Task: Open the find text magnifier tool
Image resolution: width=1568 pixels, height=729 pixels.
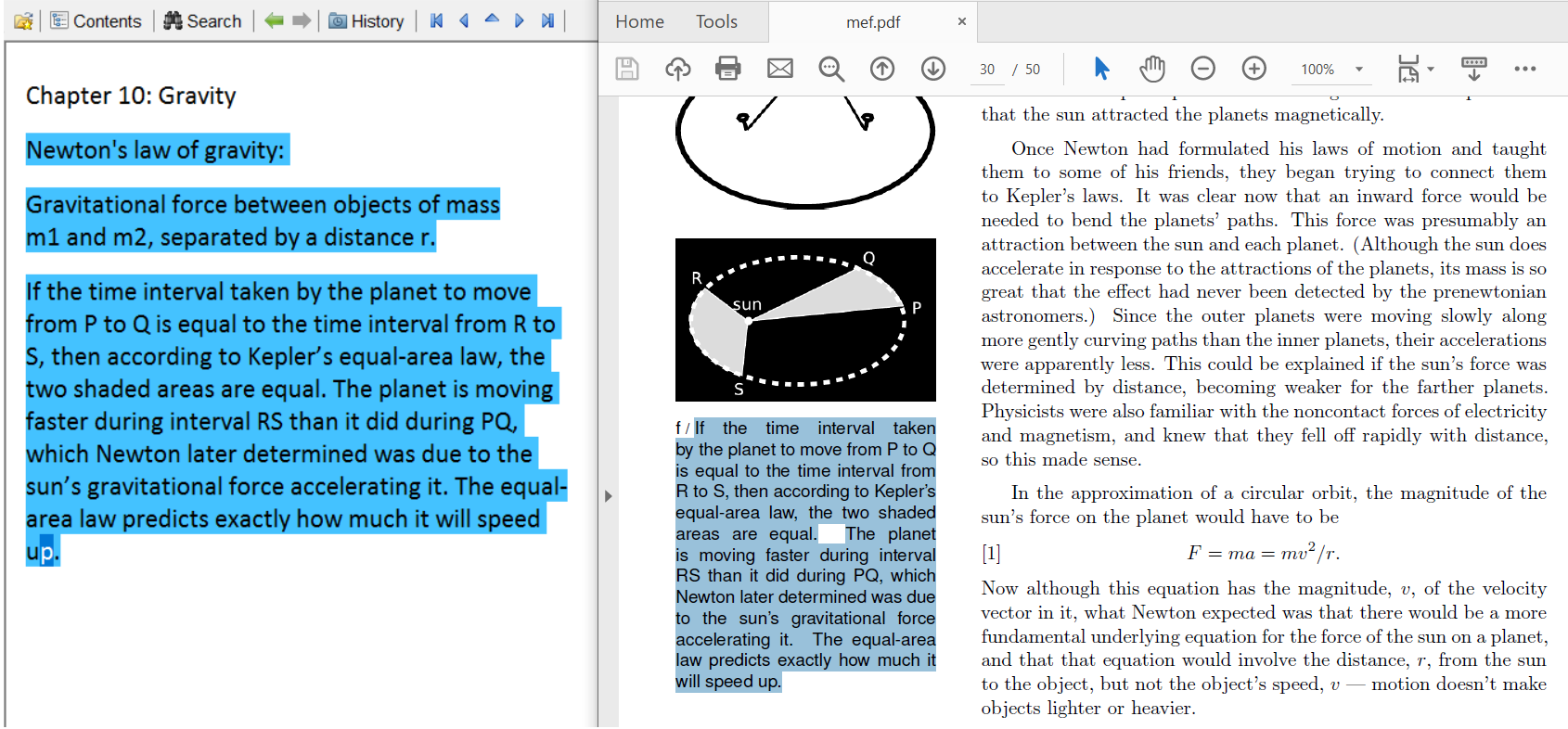Action: [831, 69]
